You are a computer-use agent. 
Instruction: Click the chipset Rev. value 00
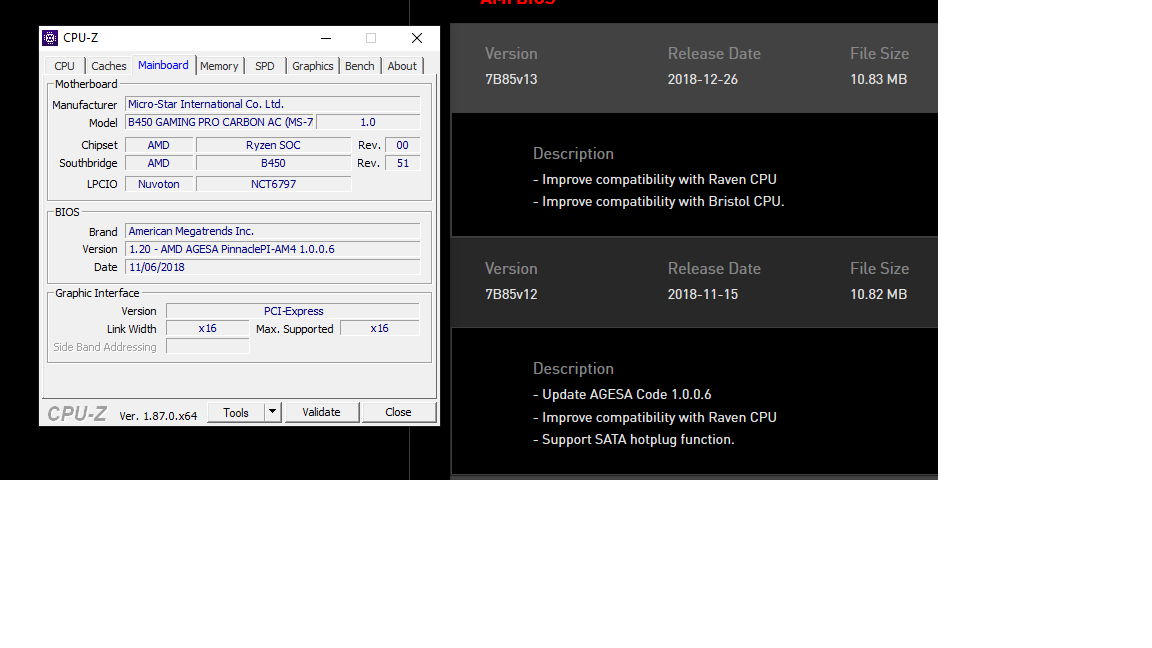(403, 145)
